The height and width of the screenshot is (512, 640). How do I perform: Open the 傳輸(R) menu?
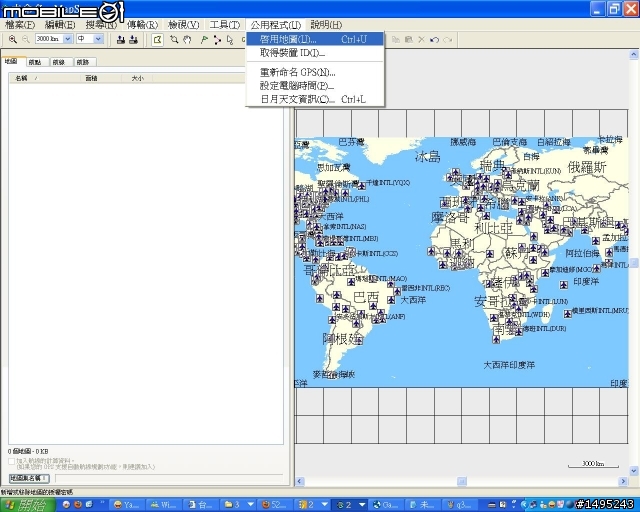click(x=142, y=25)
